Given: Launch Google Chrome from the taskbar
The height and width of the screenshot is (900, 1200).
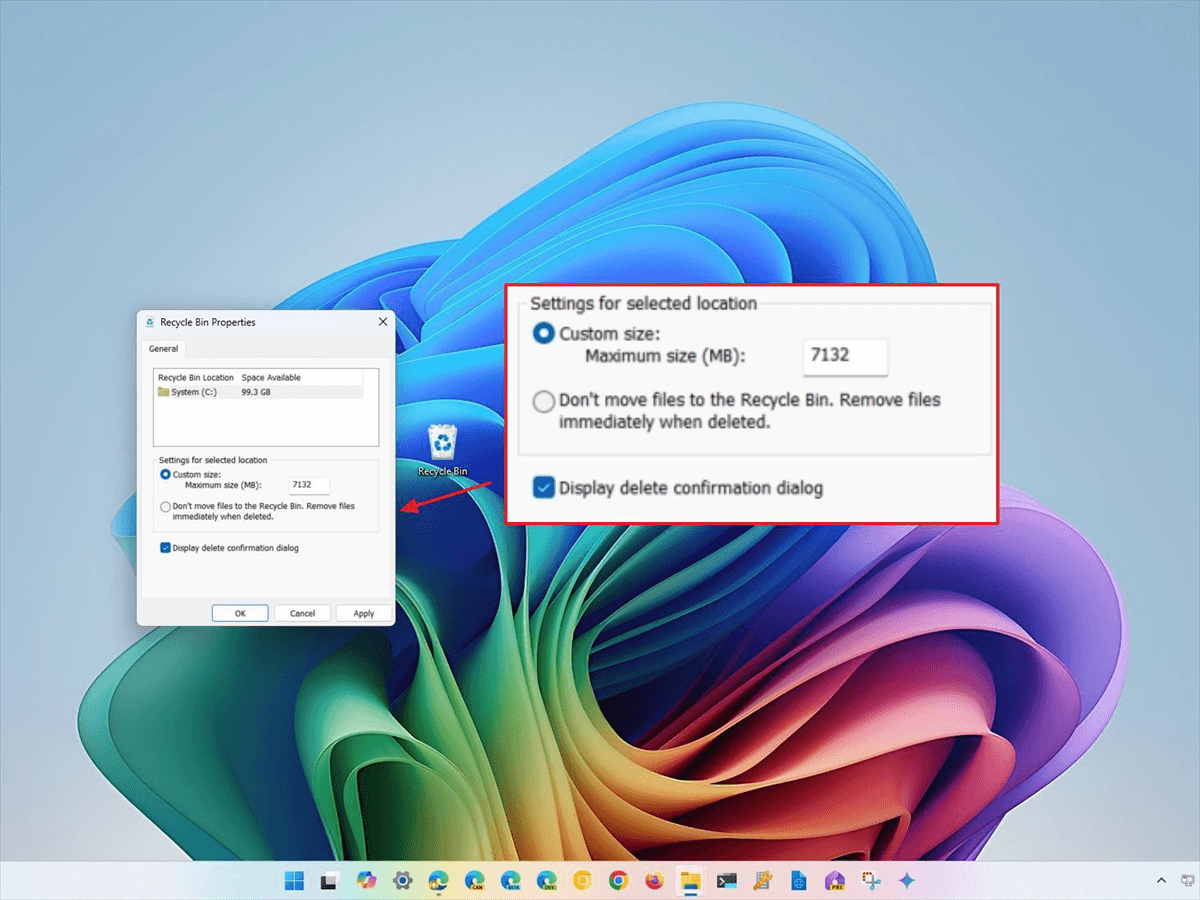Looking at the screenshot, I should pos(618,880).
